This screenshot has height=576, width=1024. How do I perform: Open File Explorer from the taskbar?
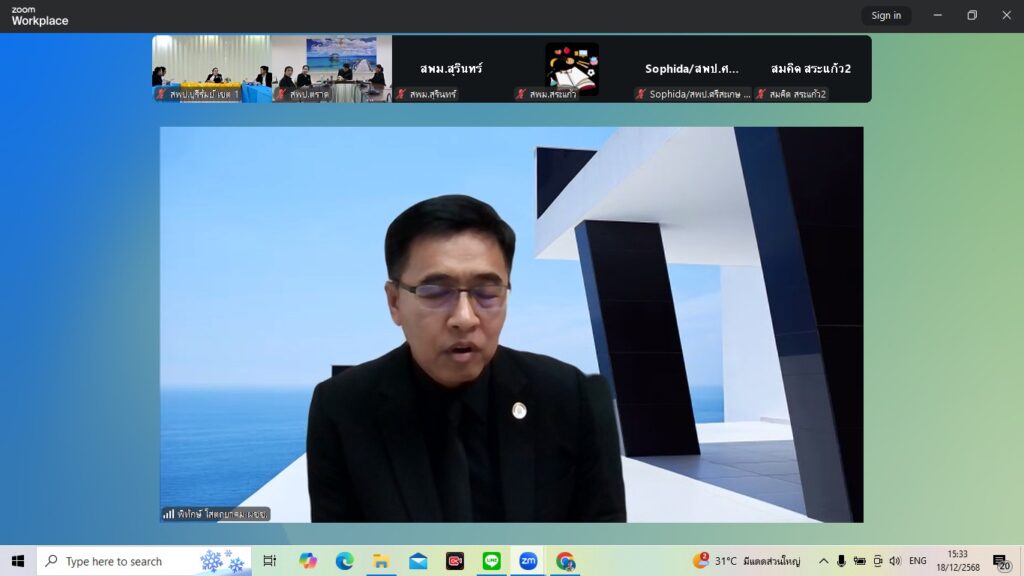coord(381,561)
